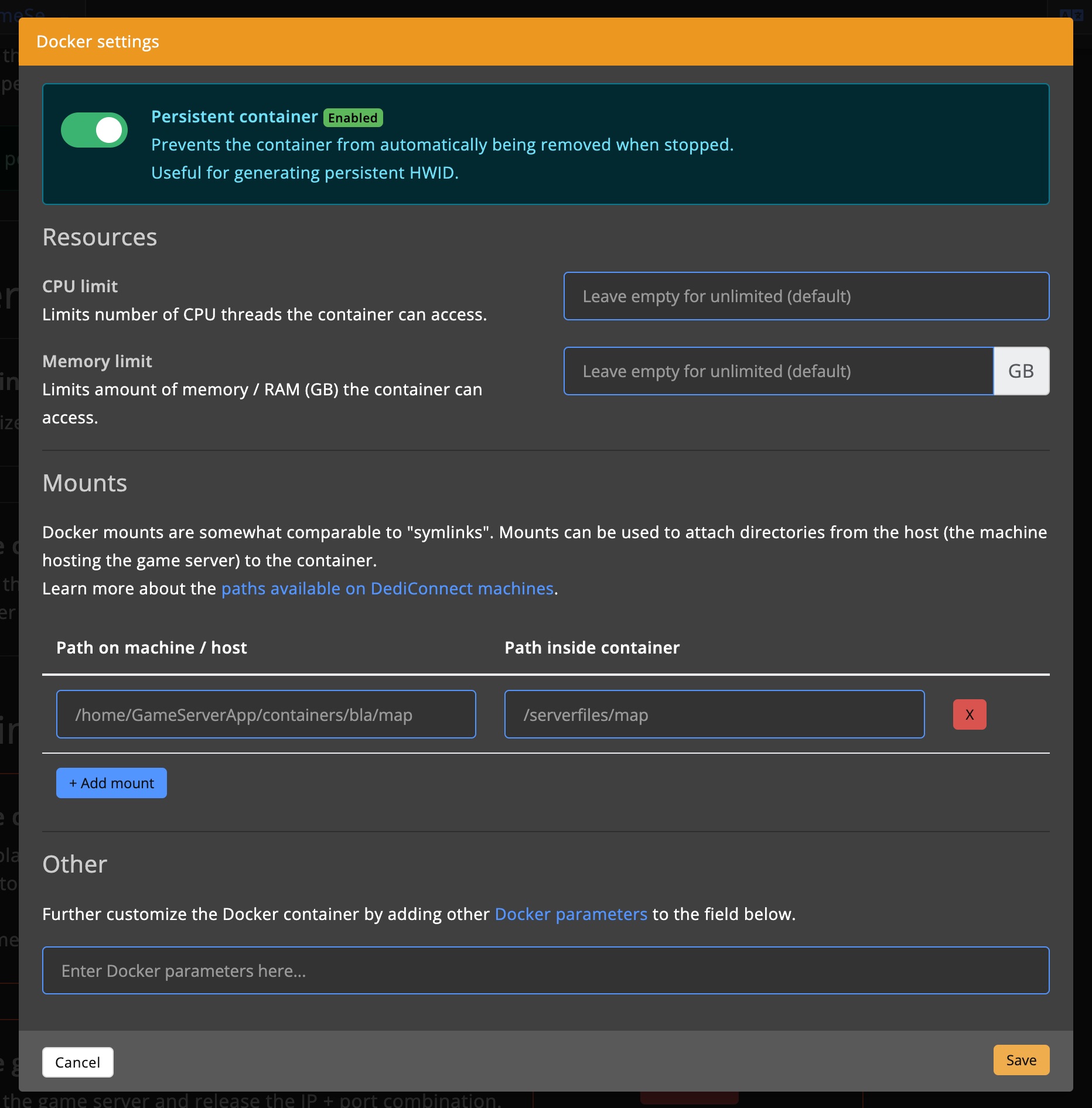Edit the host path /home/GameServerApp/containers/bla/map field
This screenshot has width=1092, height=1108.
pos(267,714)
